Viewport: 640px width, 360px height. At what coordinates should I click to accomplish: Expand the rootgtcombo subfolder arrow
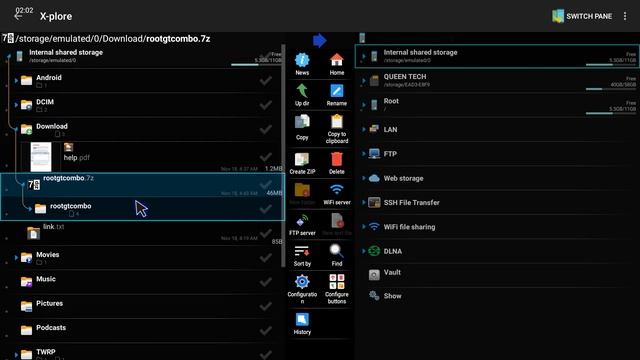[30, 209]
